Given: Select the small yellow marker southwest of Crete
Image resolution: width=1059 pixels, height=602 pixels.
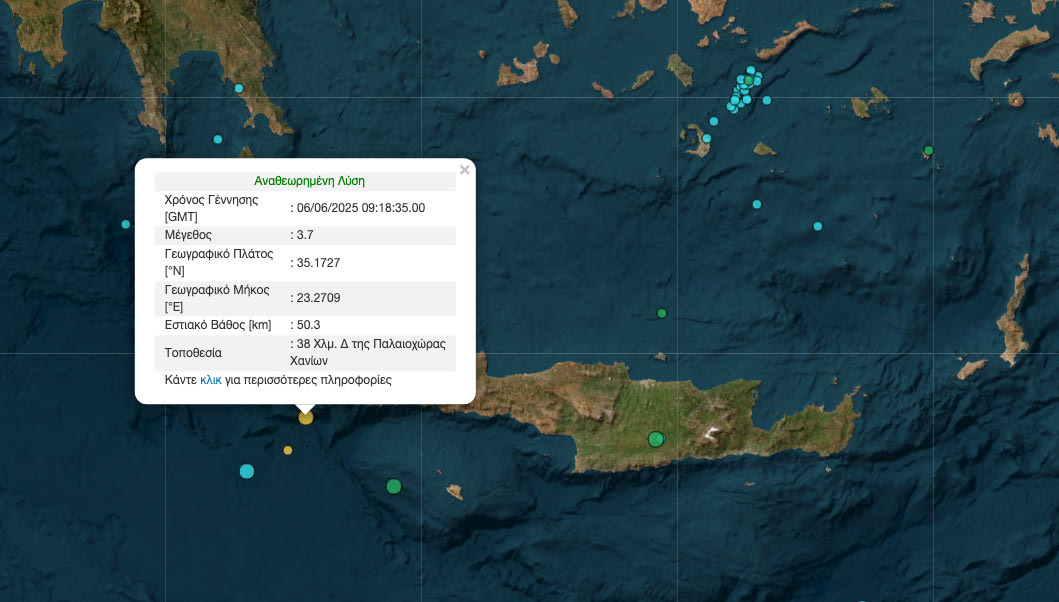Looking at the screenshot, I should pyautogui.click(x=288, y=450).
